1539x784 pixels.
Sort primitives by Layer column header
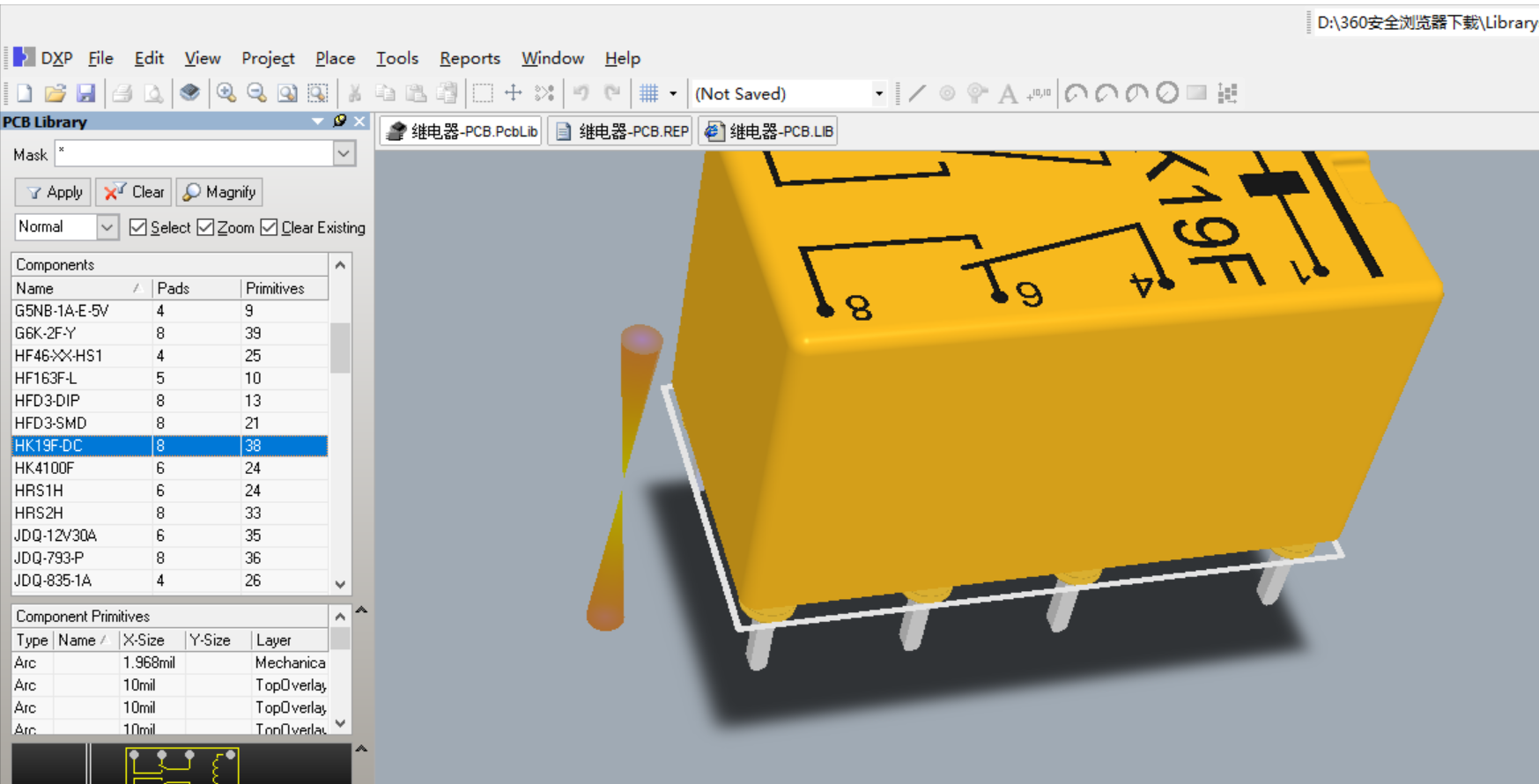tap(290, 640)
